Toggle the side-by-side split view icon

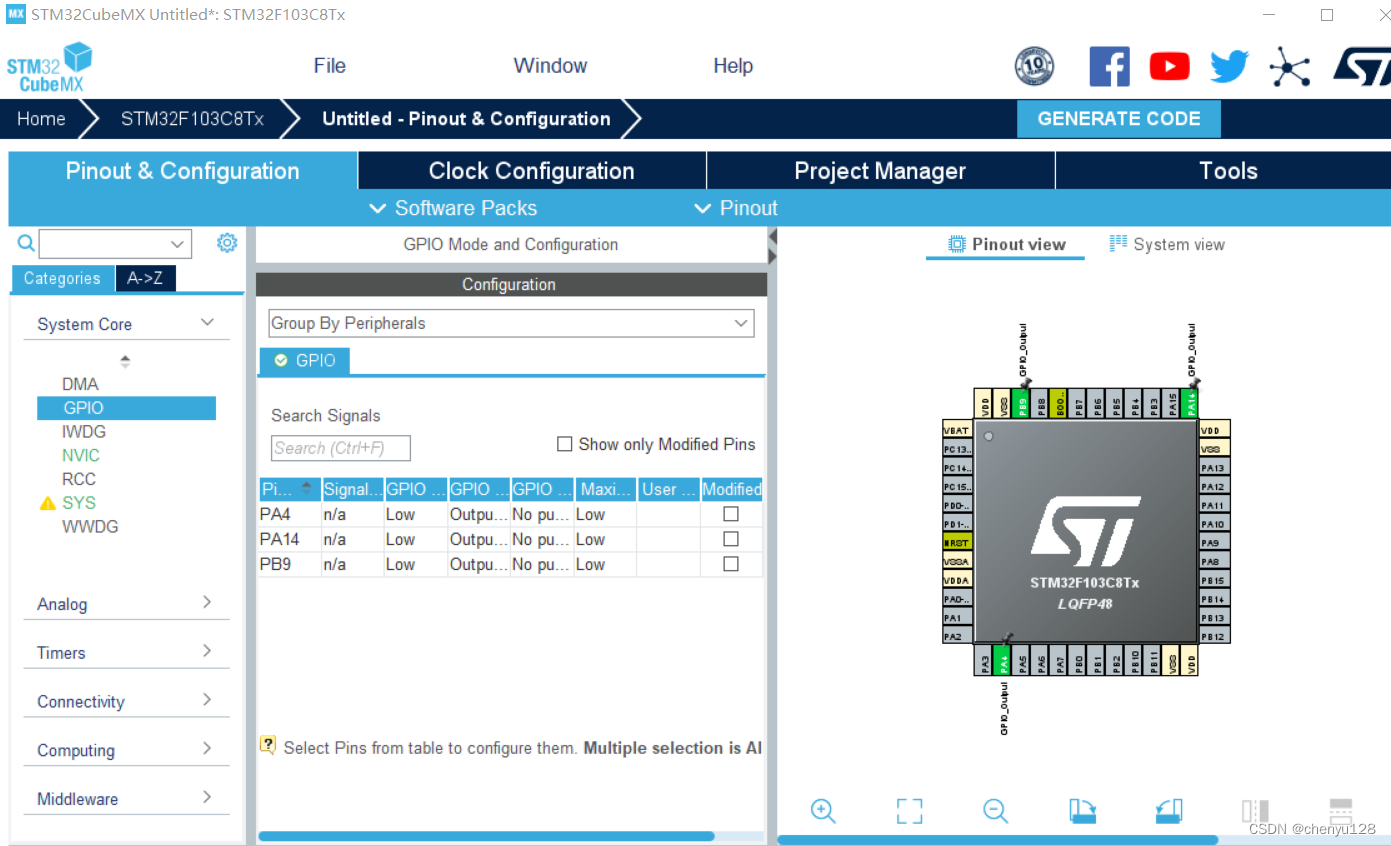pyautogui.click(x=1255, y=811)
